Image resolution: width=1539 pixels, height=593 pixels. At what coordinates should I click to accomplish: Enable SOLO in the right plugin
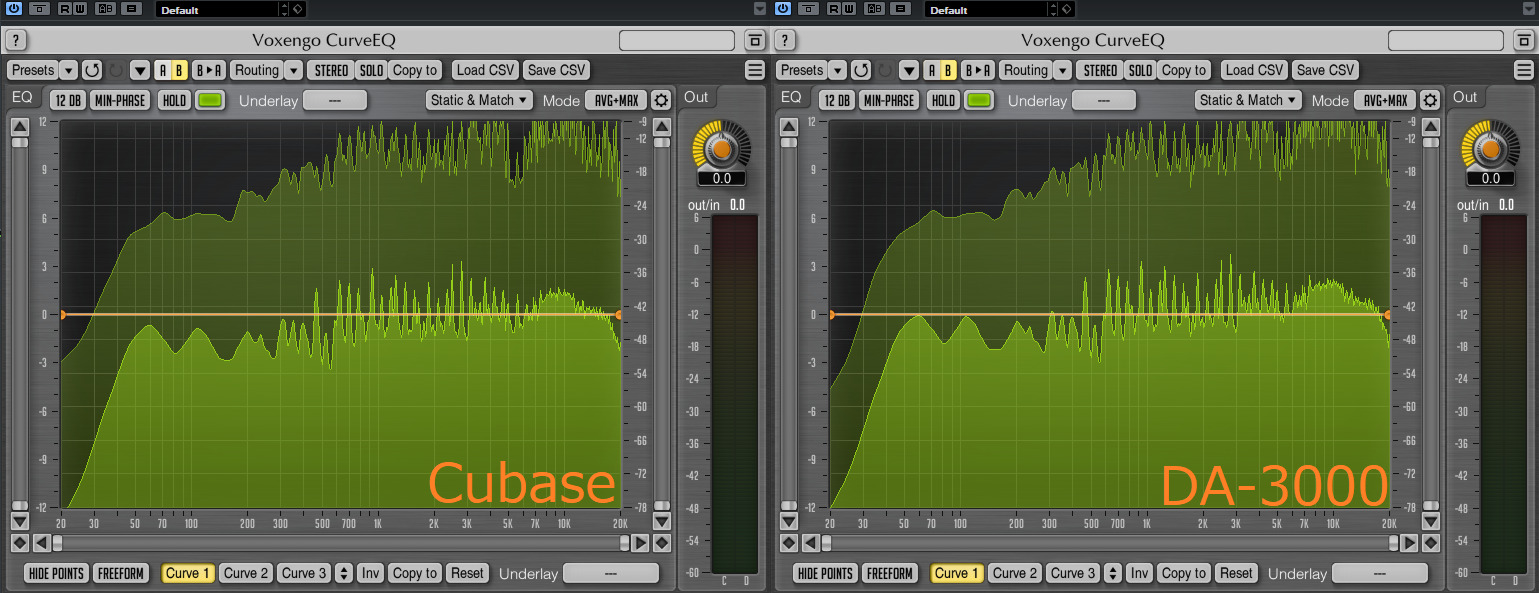coord(1141,70)
